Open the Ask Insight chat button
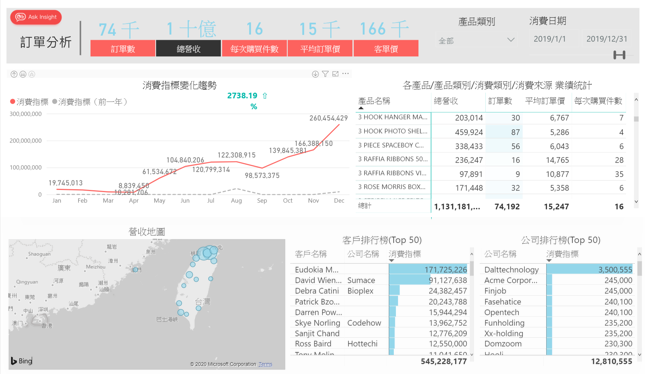The height and width of the screenshot is (374, 645). pos(36,17)
